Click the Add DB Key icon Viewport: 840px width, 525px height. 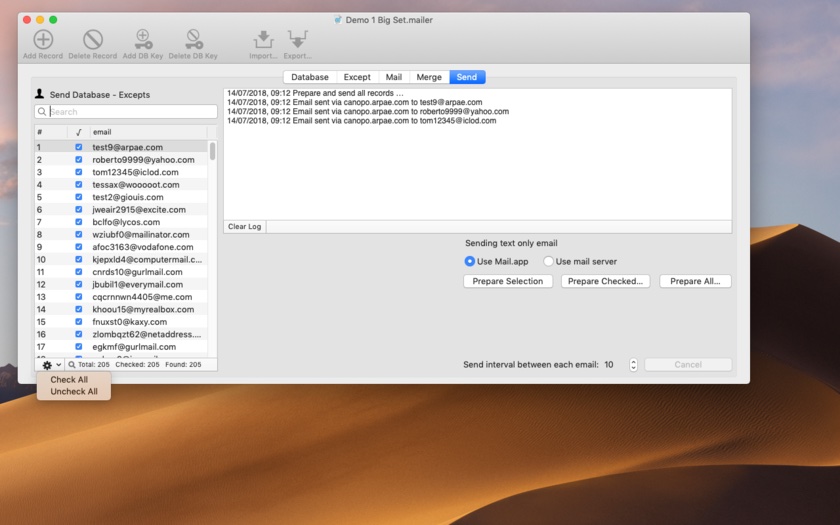click(x=143, y=40)
